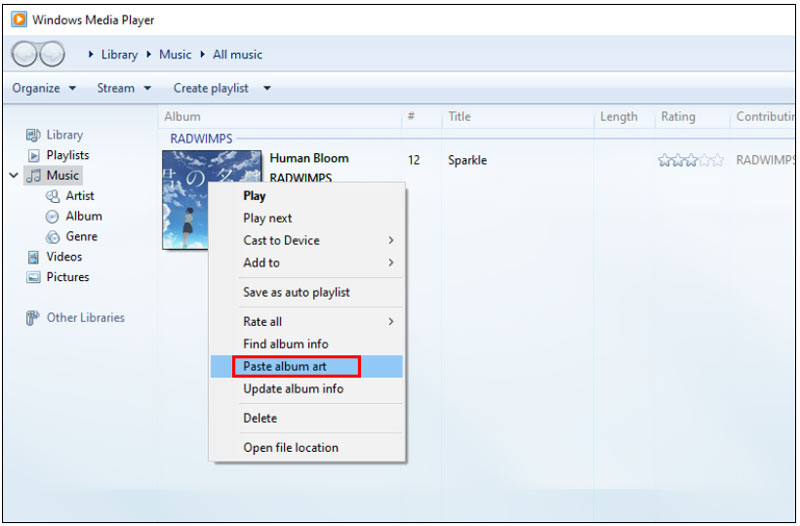Click the Pictures icon in sidebar
The height and width of the screenshot is (526, 800).
(x=34, y=278)
